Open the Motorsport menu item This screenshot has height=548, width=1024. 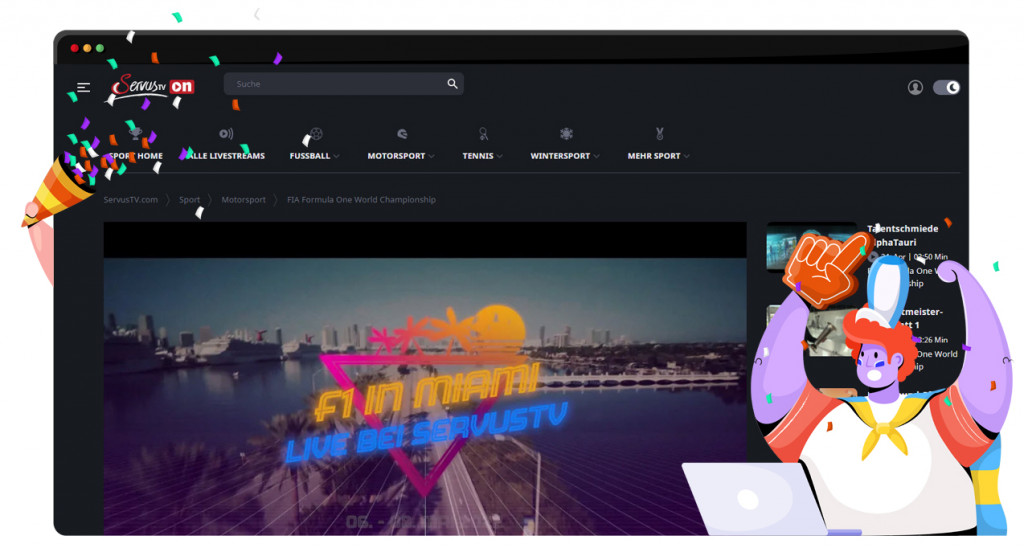click(x=396, y=155)
